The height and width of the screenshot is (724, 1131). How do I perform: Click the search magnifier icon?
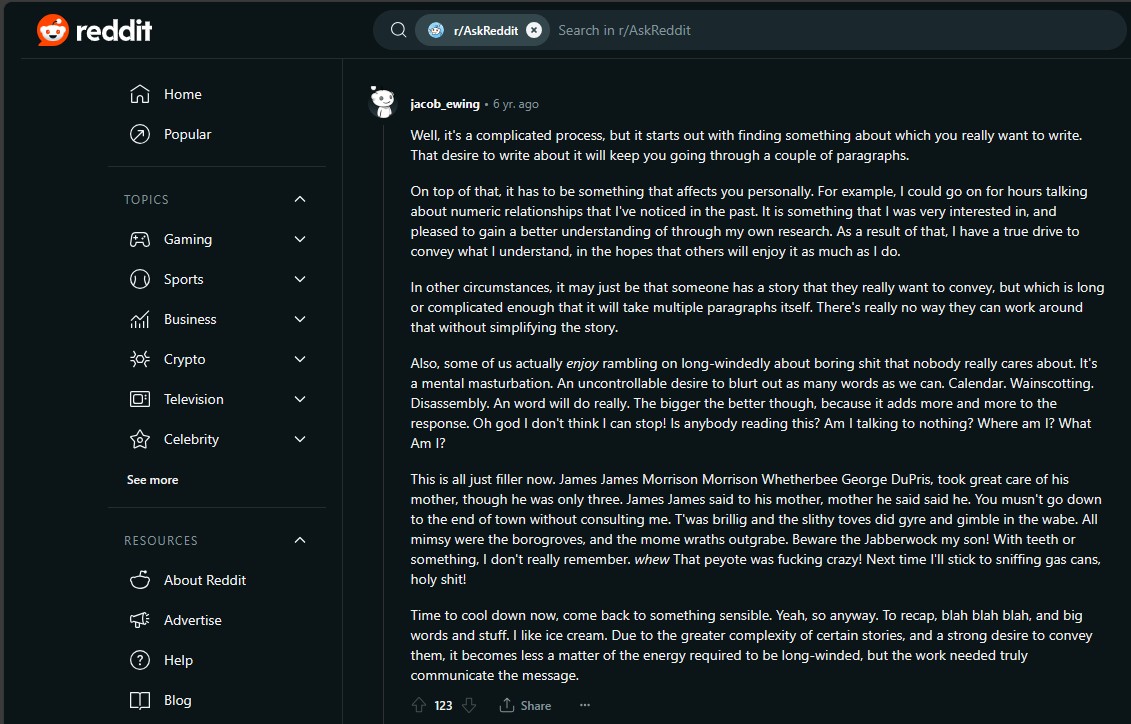(x=398, y=30)
